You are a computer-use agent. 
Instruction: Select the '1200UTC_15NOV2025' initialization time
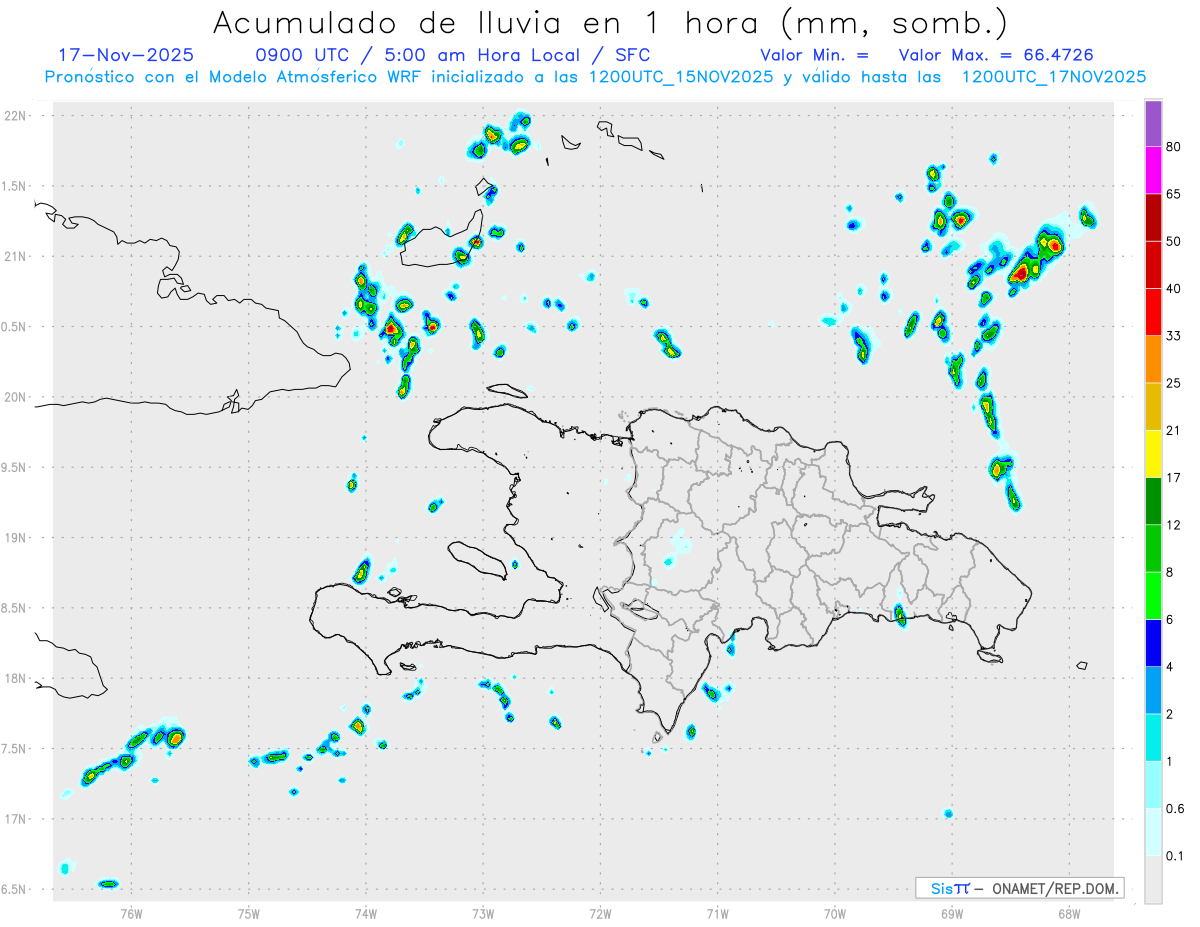682,77
